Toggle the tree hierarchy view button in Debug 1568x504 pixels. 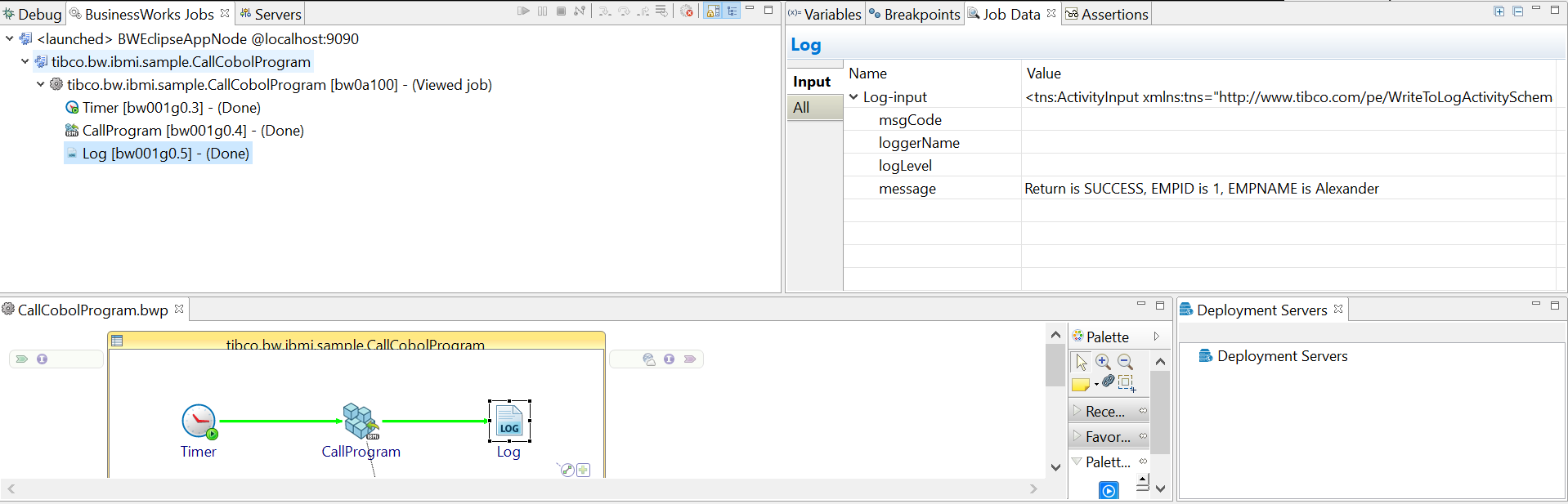732,11
